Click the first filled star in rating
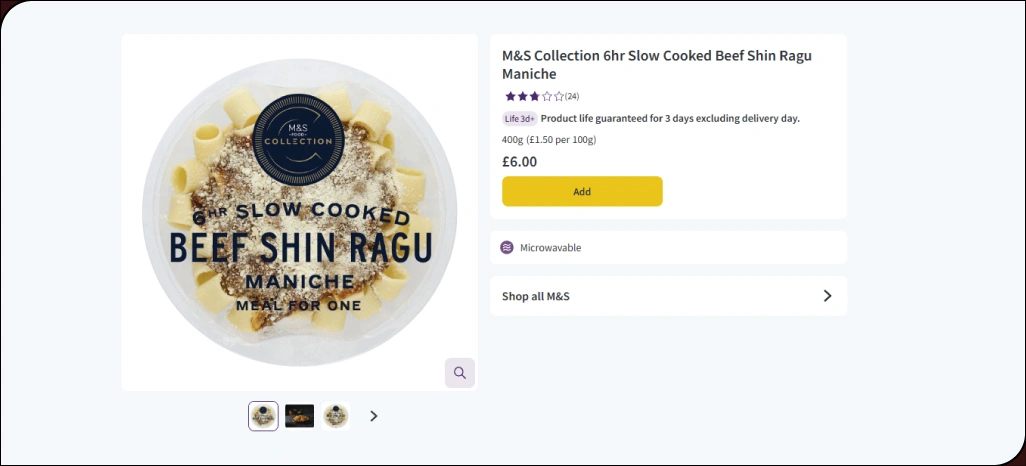1026x466 pixels. click(x=510, y=97)
